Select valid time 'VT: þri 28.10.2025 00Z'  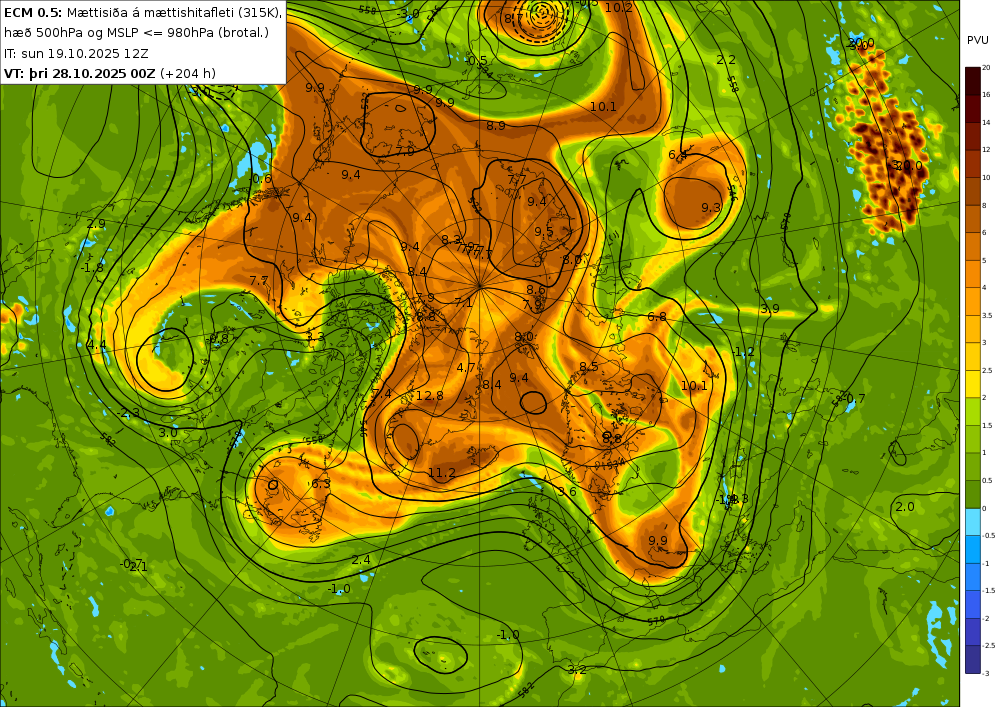(x=80, y=73)
